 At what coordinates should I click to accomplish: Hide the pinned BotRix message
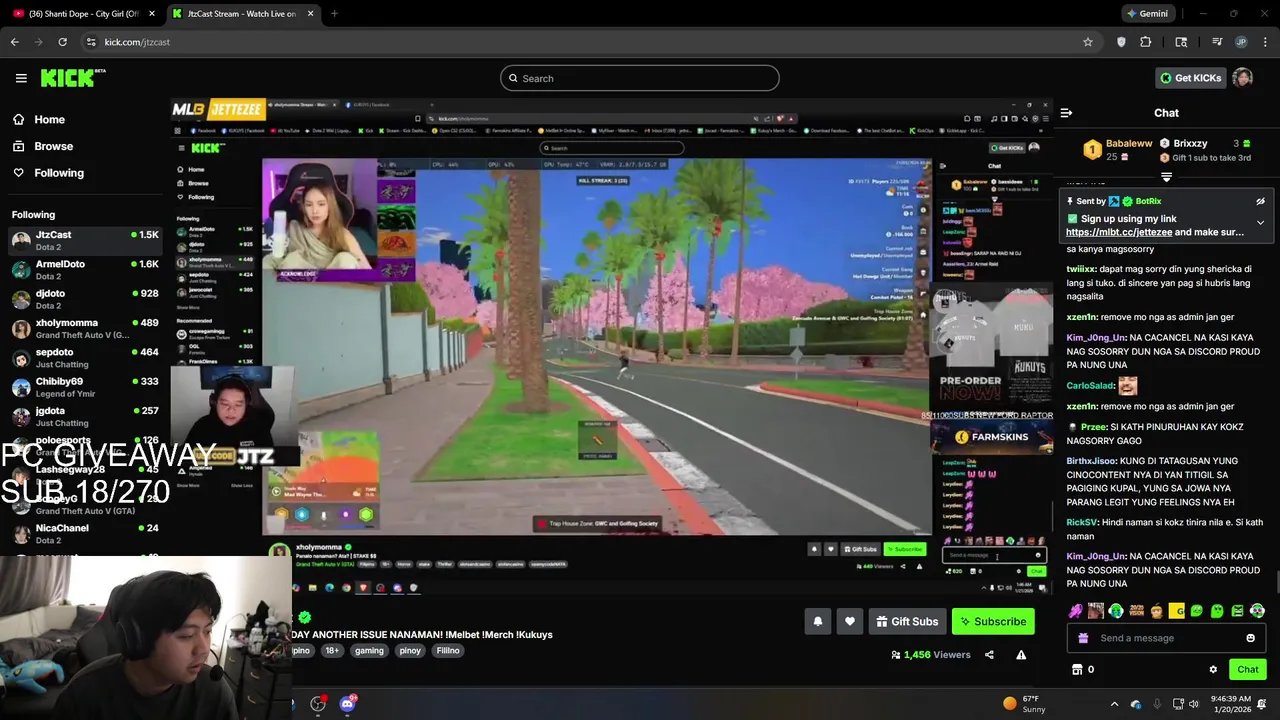click(x=1260, y=201)
